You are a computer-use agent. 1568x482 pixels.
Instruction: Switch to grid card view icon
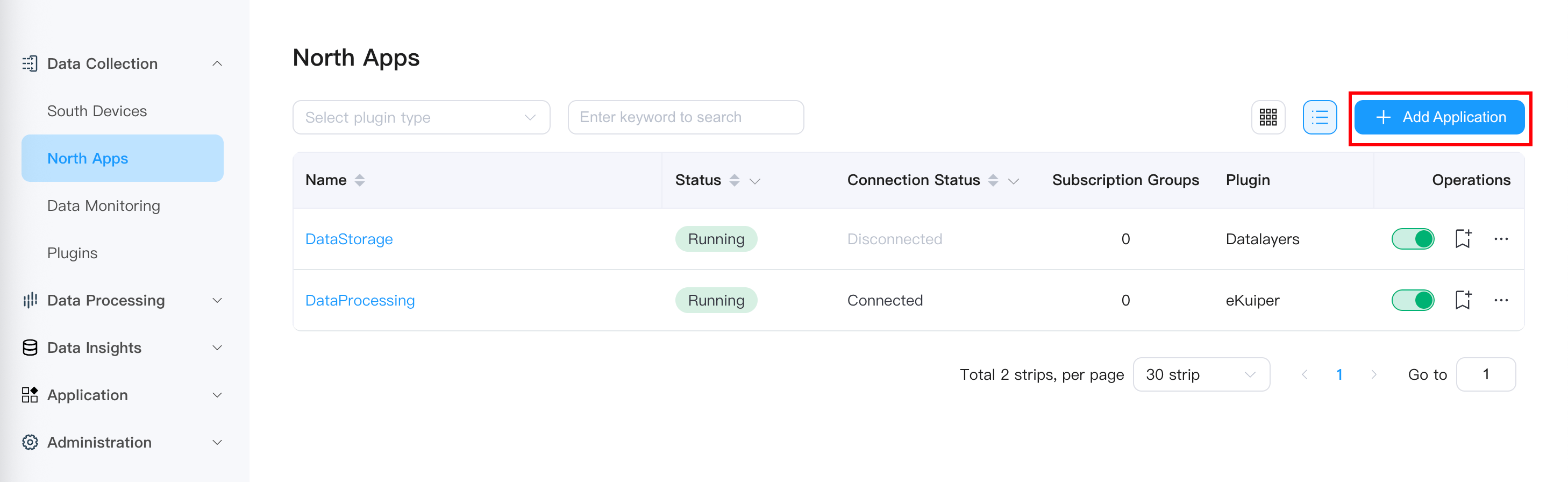point(1268,117)
